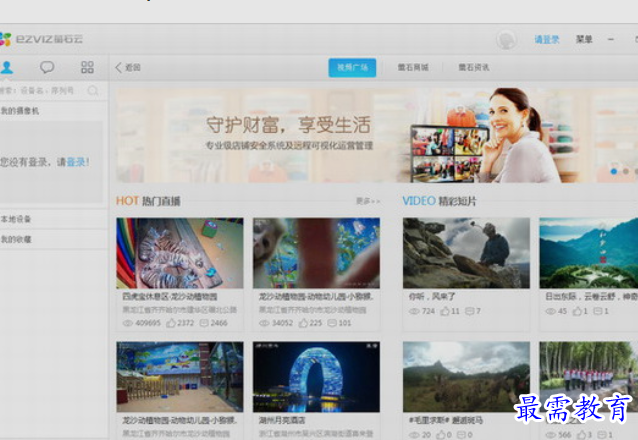Open the four-squares grid view icon

point(87,67)
